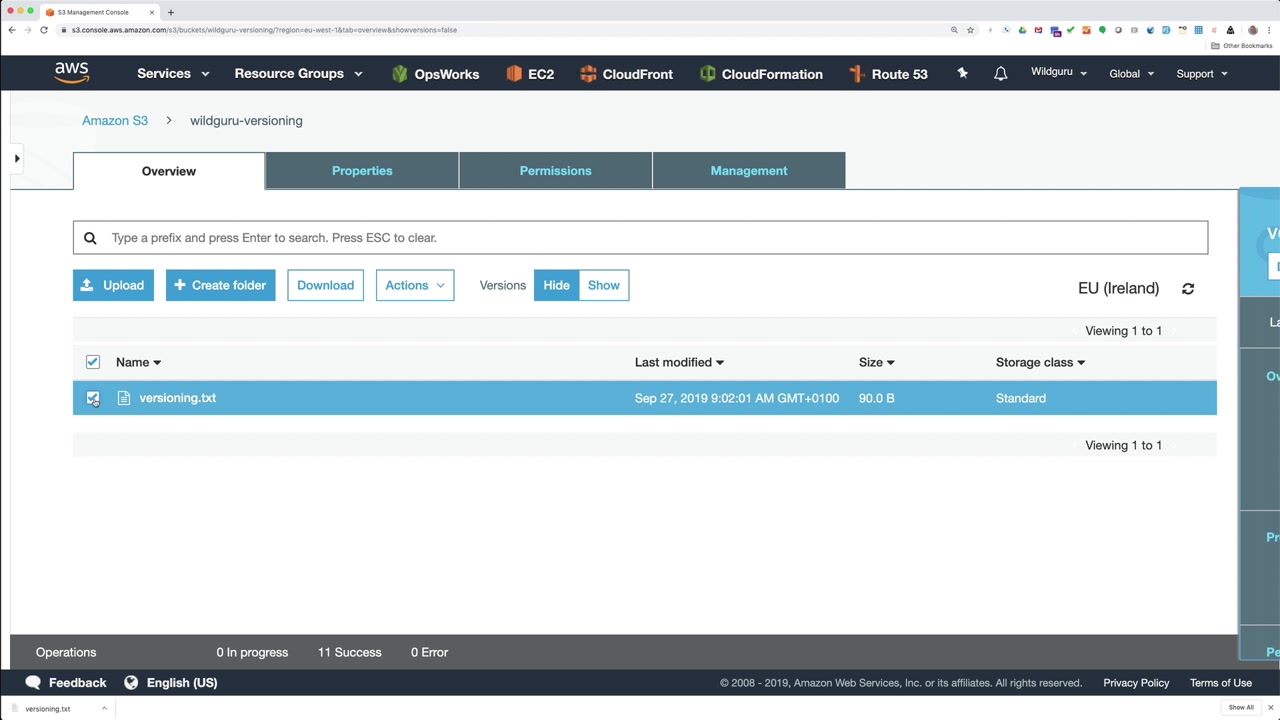Set Versions to Show
This screenshot has height=720, width=1280.
tap(604, 285)
